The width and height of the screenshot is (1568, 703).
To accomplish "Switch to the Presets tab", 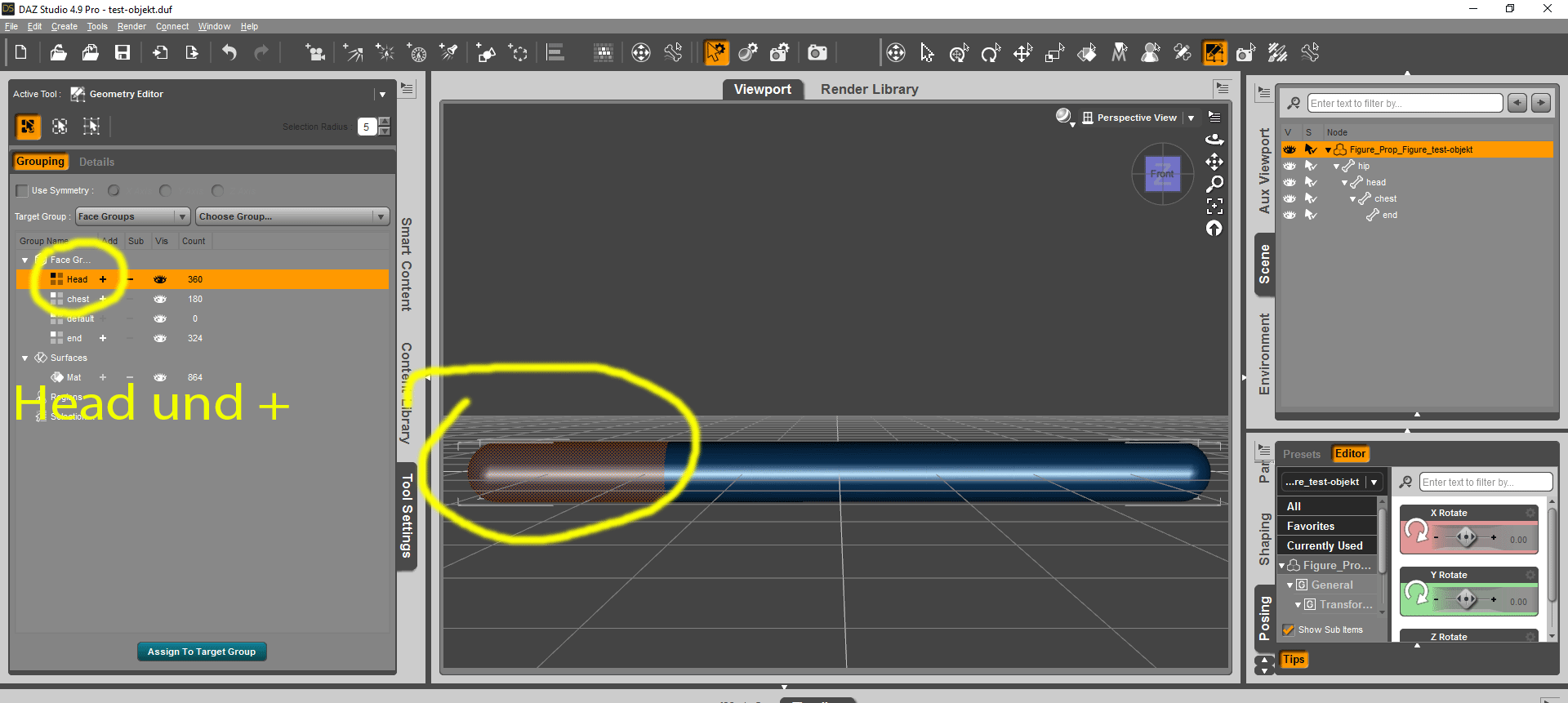I will pos(1302,455).
